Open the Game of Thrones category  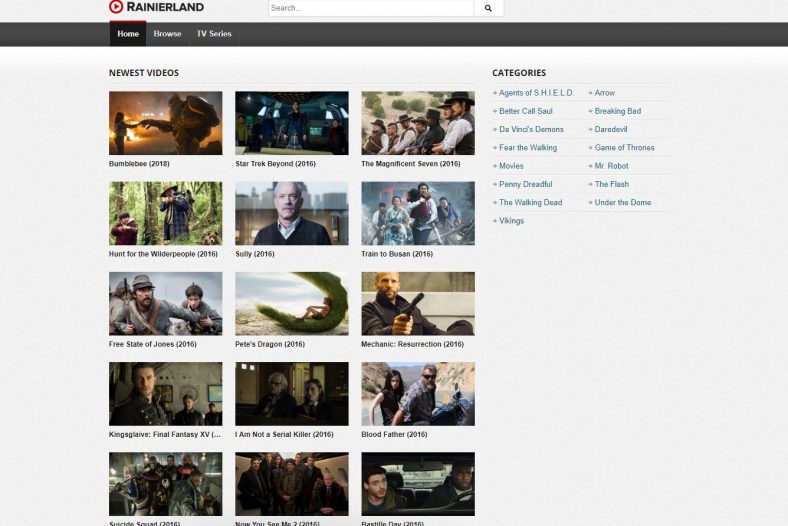(624, 148)
